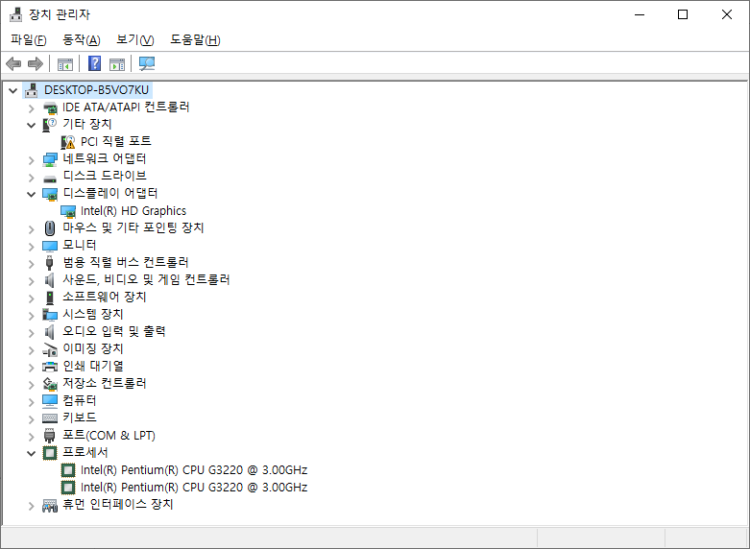
Task: Expand IDE ATA/ATAPI 컨트롤러 node
Action: 31,108
